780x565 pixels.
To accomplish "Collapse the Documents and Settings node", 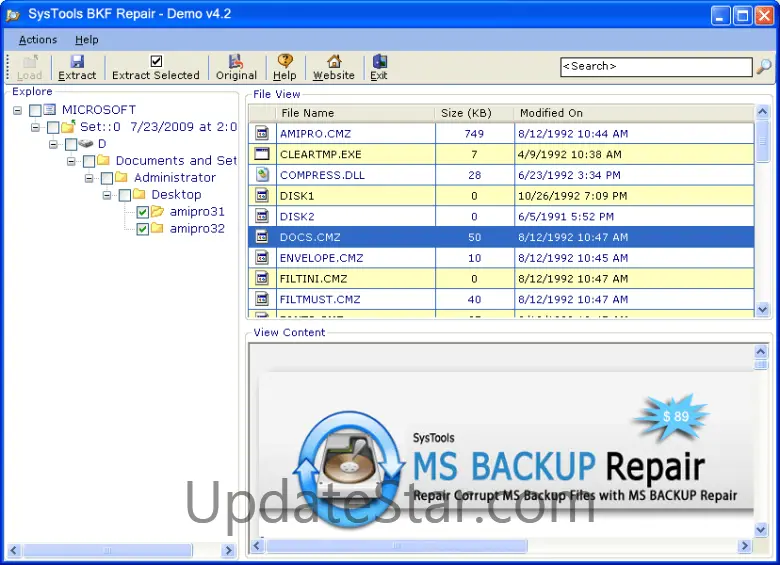I will coord(71,161).
